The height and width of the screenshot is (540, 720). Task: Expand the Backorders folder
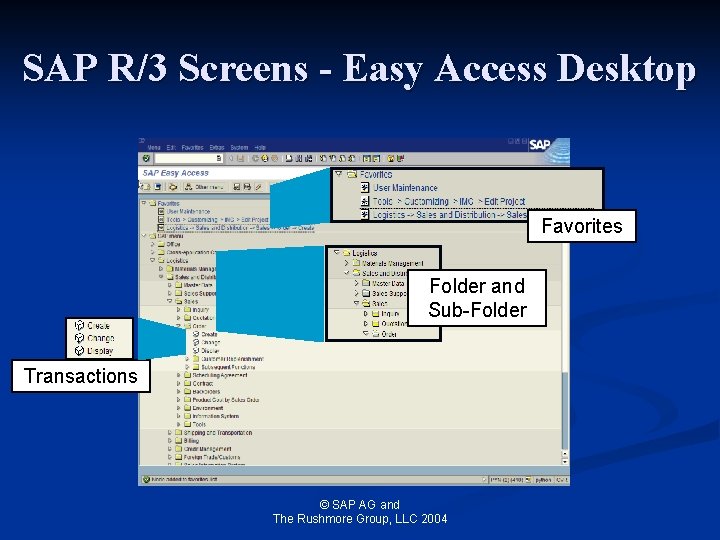[x=179, y=392]
